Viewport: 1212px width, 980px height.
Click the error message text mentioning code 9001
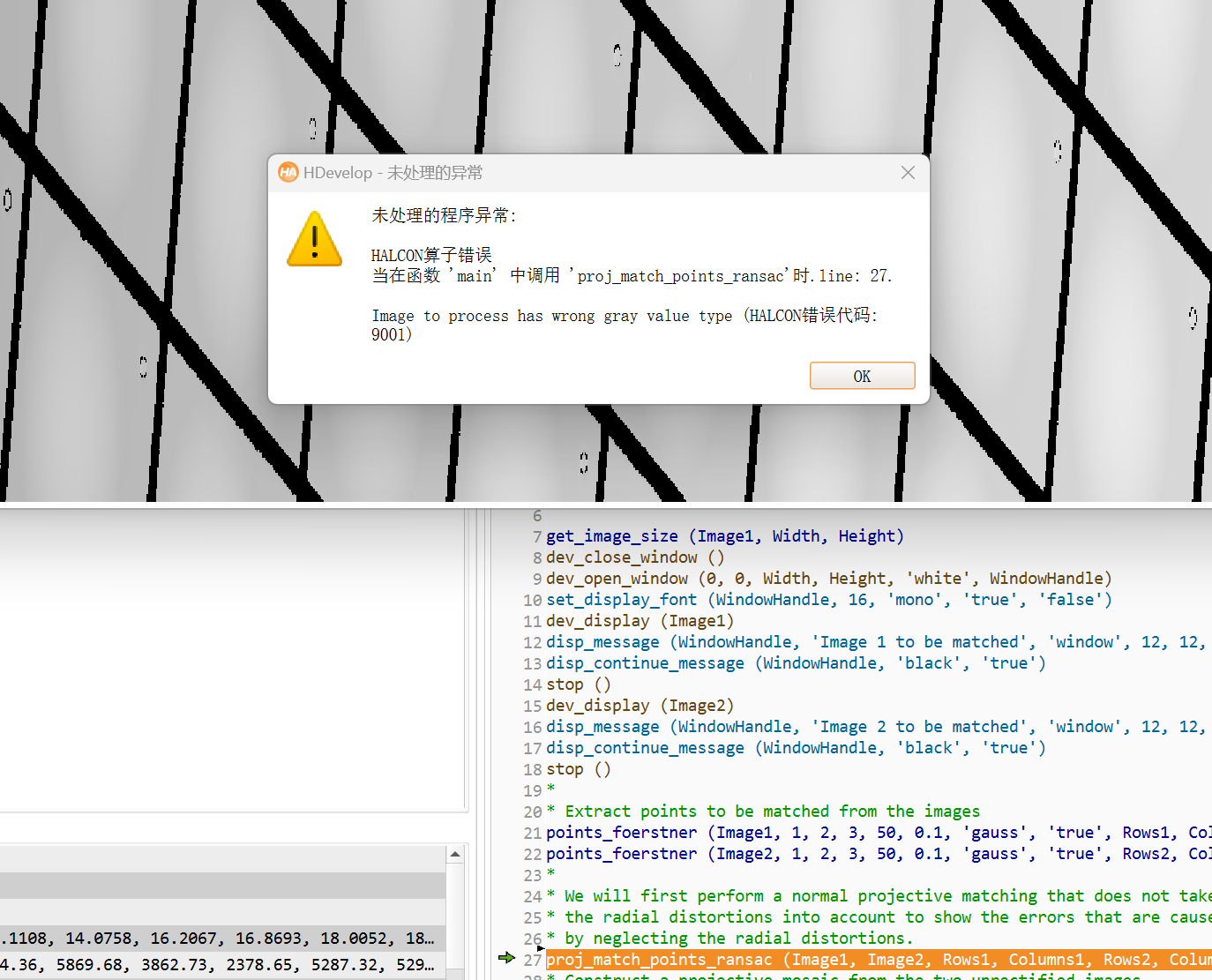625,325
